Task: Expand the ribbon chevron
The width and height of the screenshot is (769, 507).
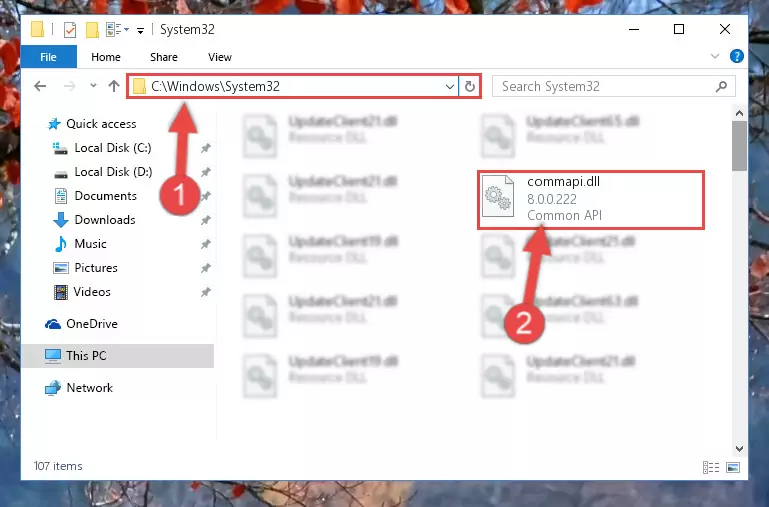Action: click(715, 56)
